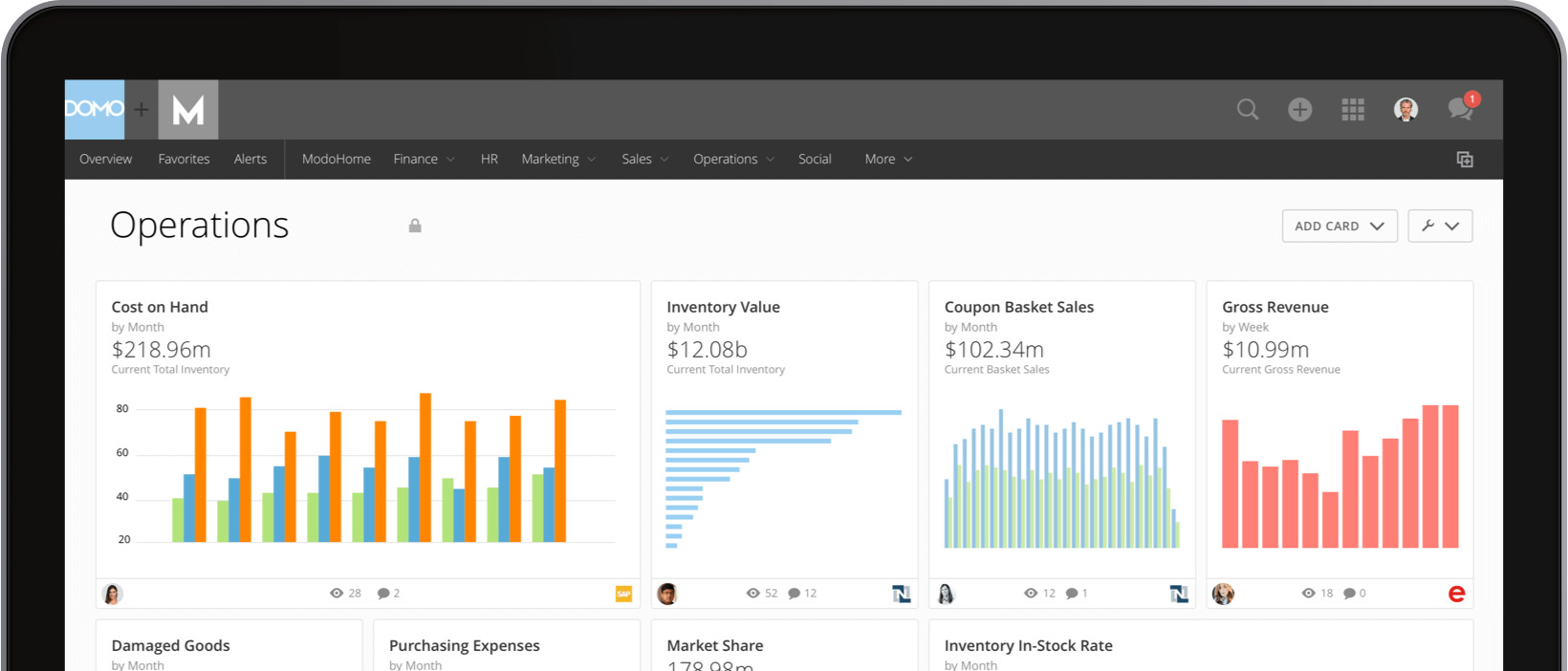Click the SAP source icon on Cost on Hand

pyautogui.click(x=623, y=594)
